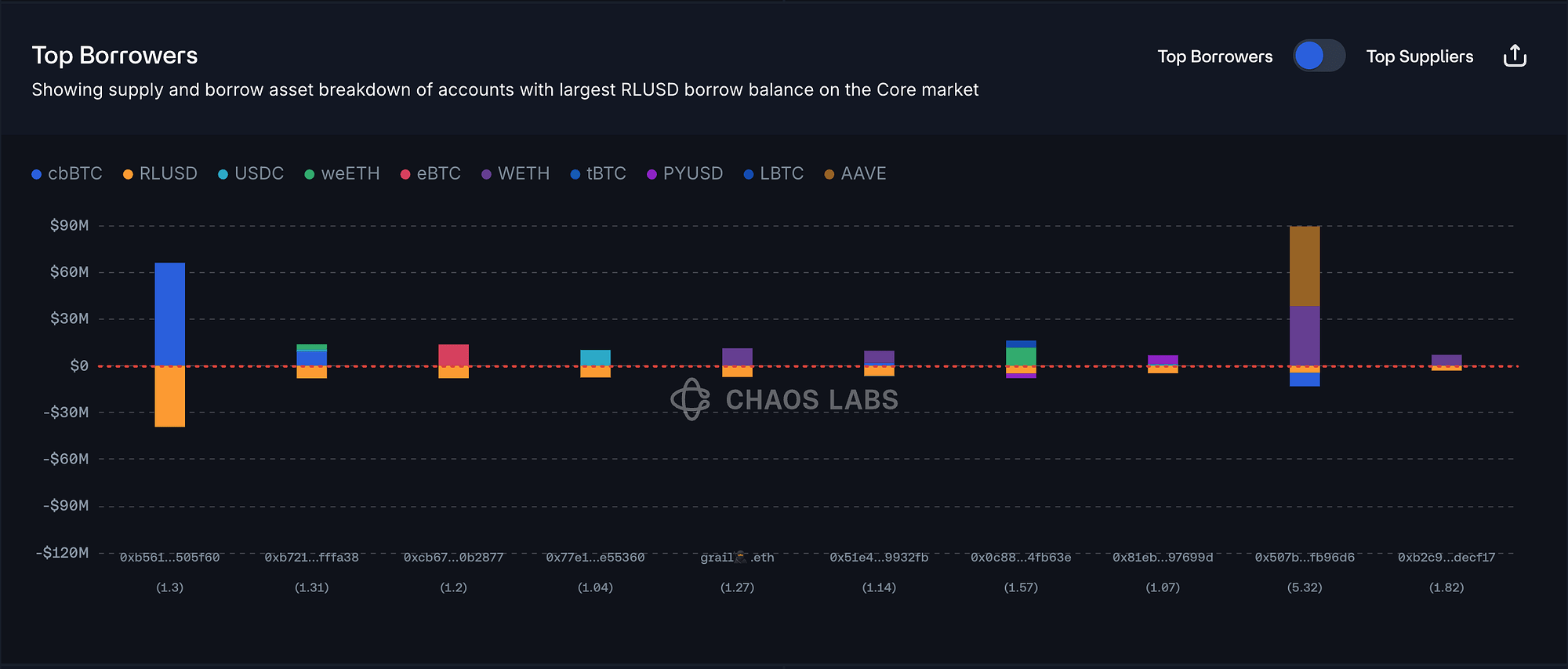
Task: Click the blue cbBTC bar of 0xb561...505f60
Action: [169, 314]
